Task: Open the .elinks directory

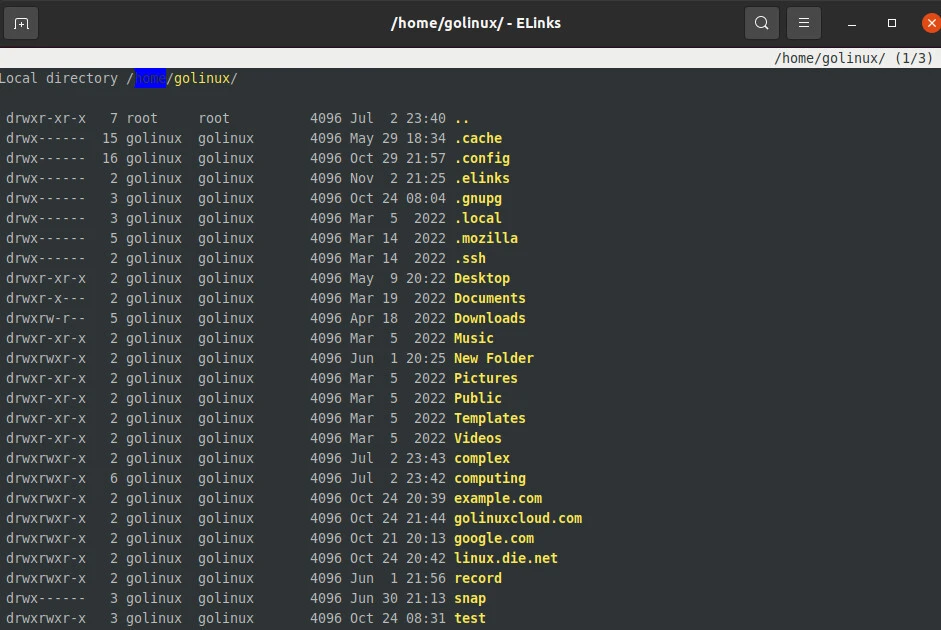Action: point(480,178)
